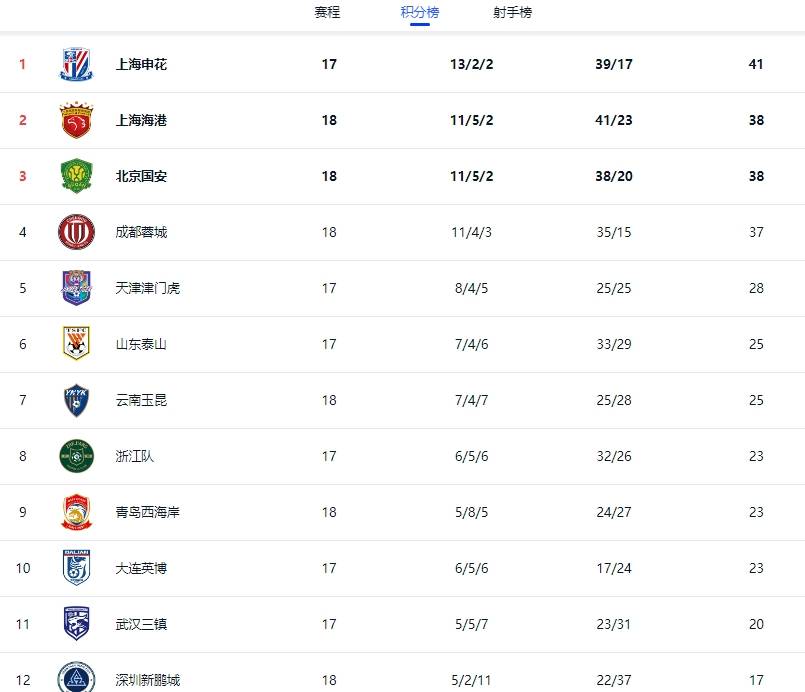Image resolution: width=805 pixels, height=692 pixels.
Task: Click the rank 1 number cell
Action: coord(22,64)
